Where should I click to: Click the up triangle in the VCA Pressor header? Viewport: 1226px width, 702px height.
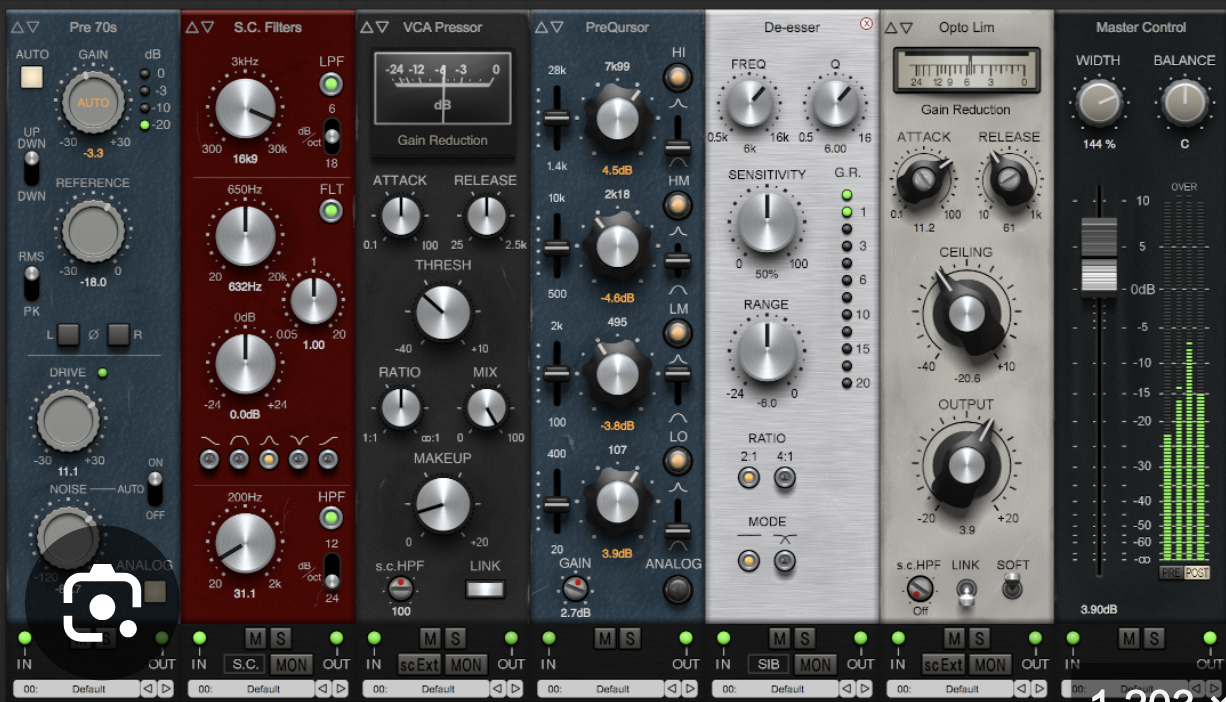[367, 27]
